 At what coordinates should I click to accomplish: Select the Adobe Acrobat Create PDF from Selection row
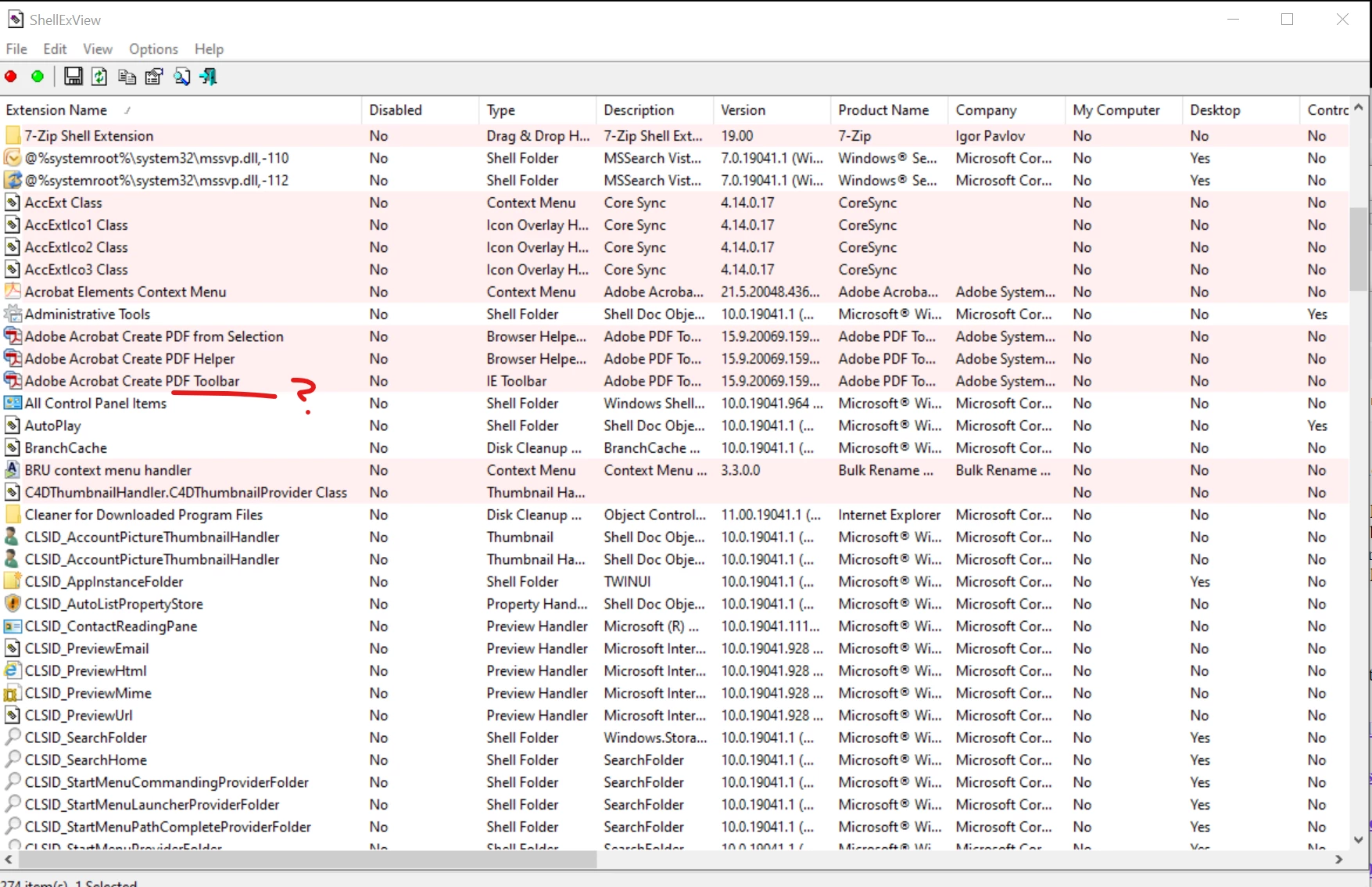pos(674,336)
